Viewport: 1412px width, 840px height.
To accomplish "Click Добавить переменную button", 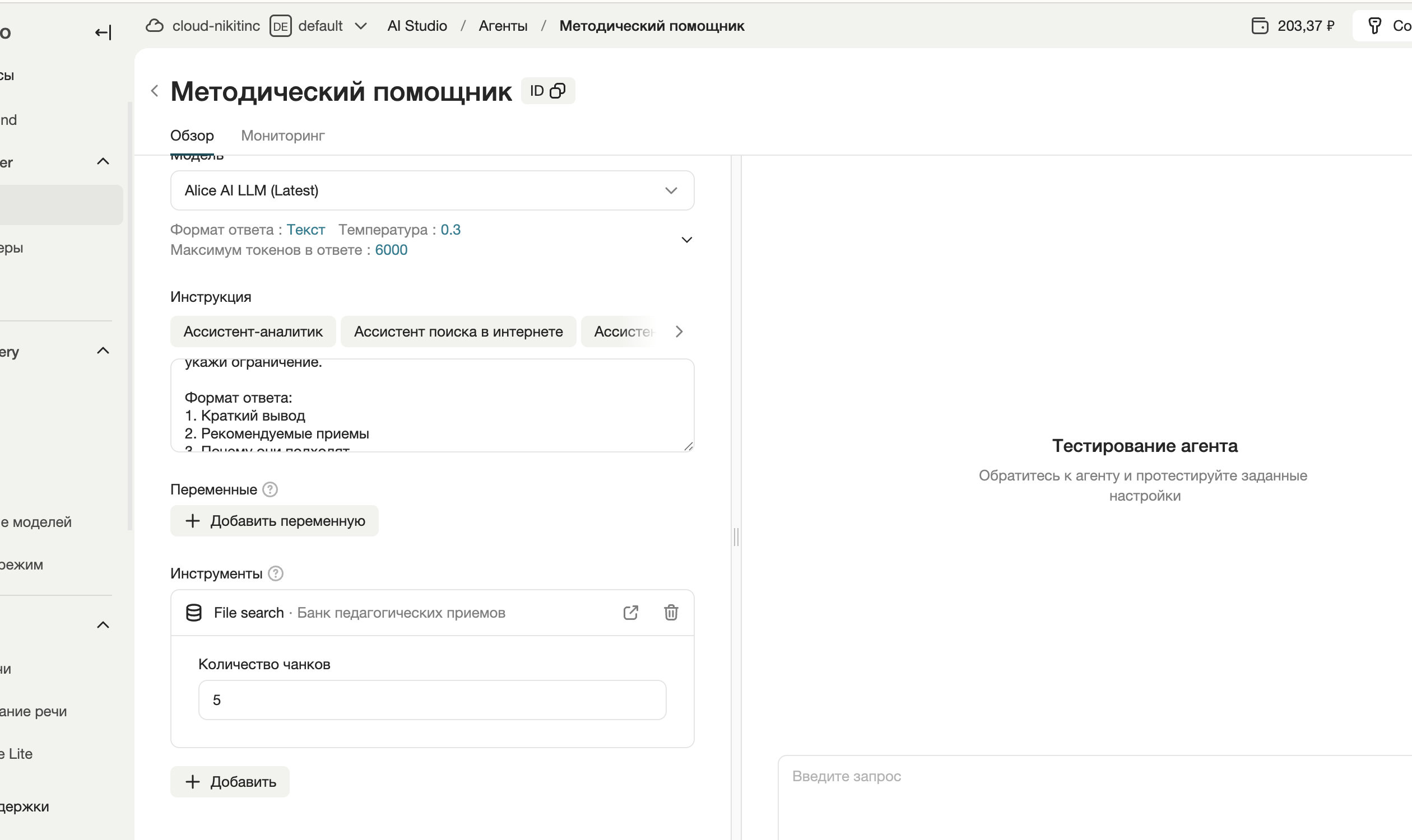I will point(275,521).
